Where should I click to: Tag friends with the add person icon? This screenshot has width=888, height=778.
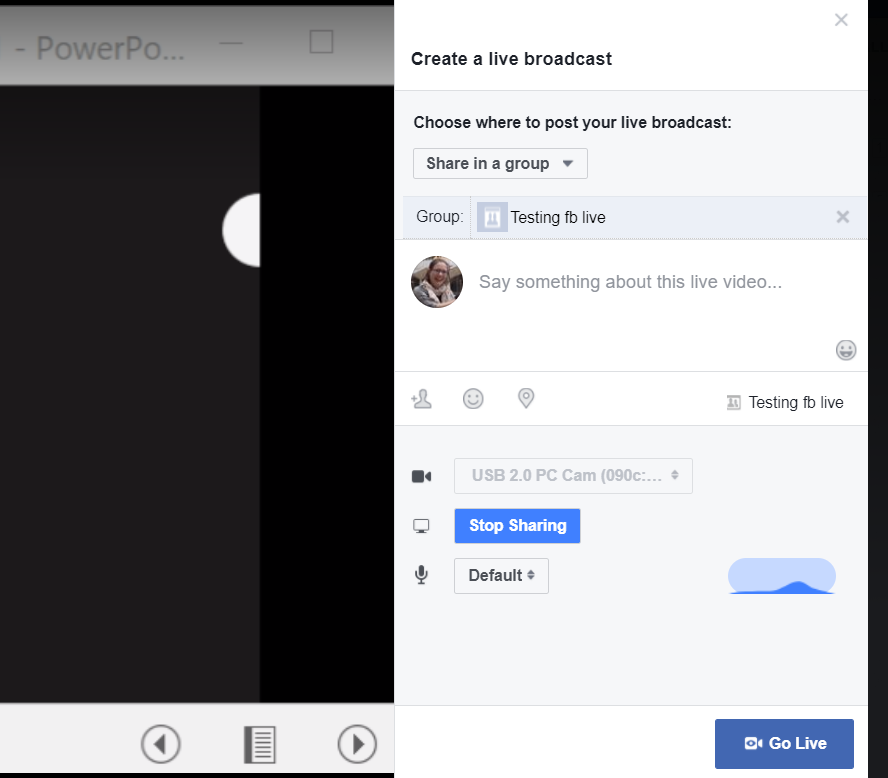click(421, 399)
